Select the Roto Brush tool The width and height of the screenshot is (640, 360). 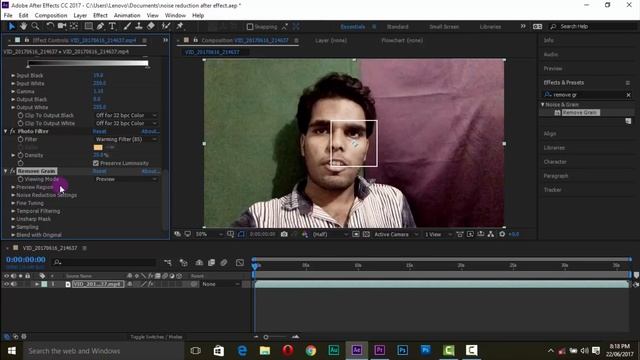point(166,26)
